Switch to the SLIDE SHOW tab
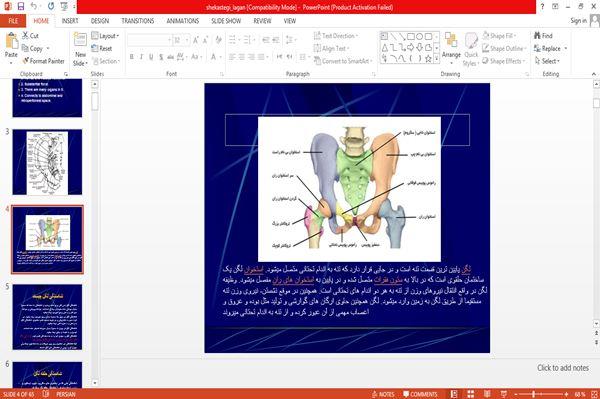 coord(226,21)
